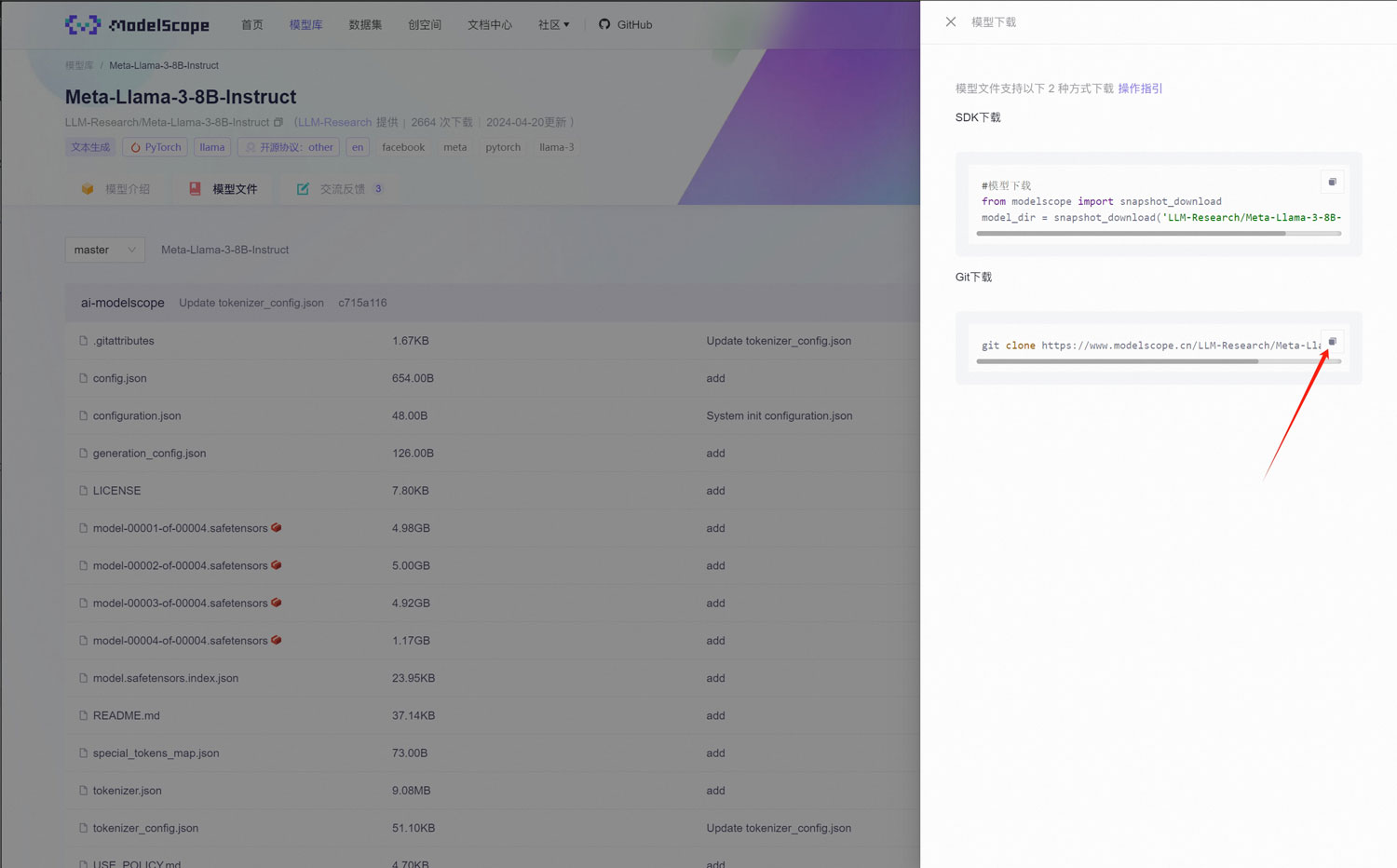Copy the SDK download code snippet
The height and width of the screenshot is (868, 1397).
click(x=1332, y=182)
